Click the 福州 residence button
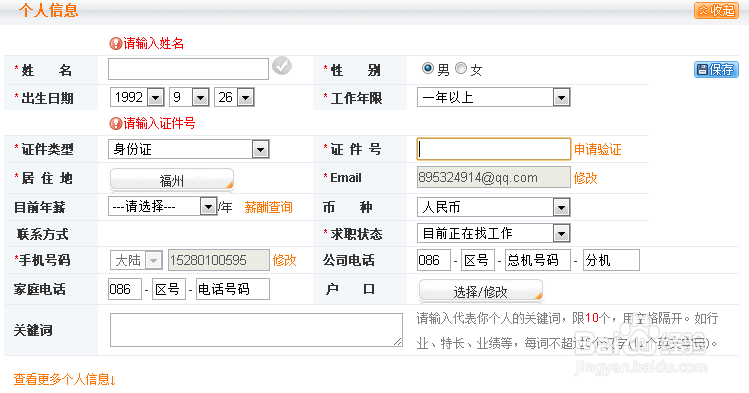Image resolution: width=749 pixels, height=393 pixels. pos(172,181)
